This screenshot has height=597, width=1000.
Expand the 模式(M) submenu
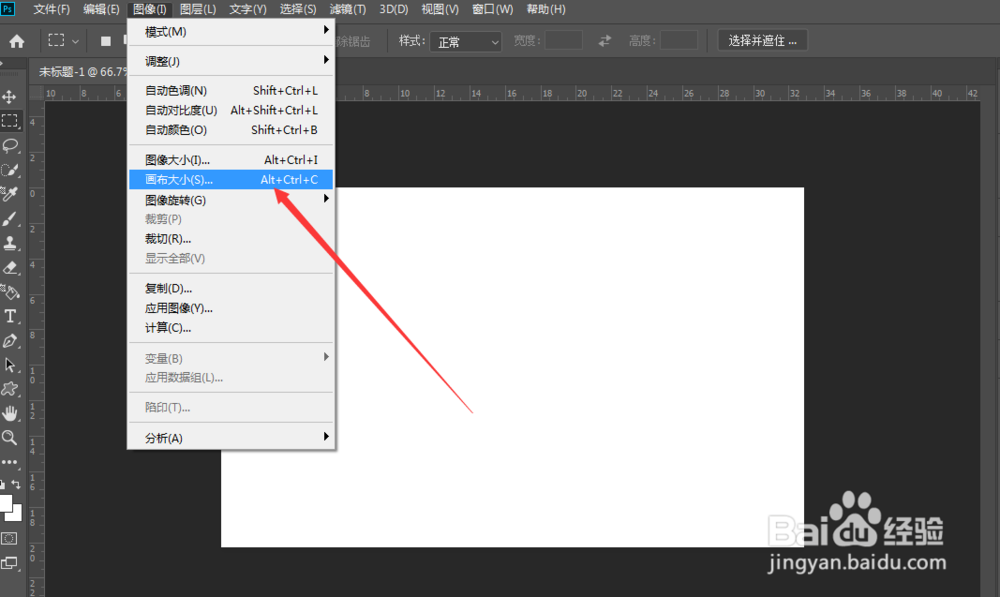[x=231, y=31]
